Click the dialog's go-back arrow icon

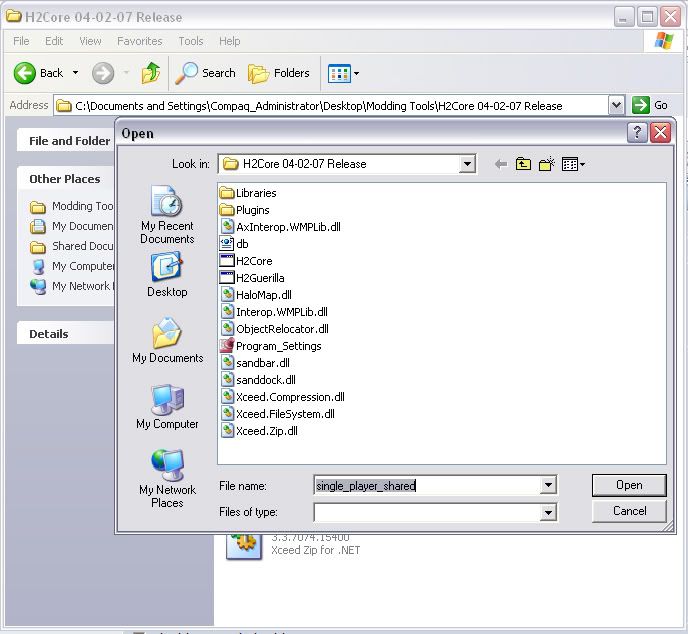501,165
